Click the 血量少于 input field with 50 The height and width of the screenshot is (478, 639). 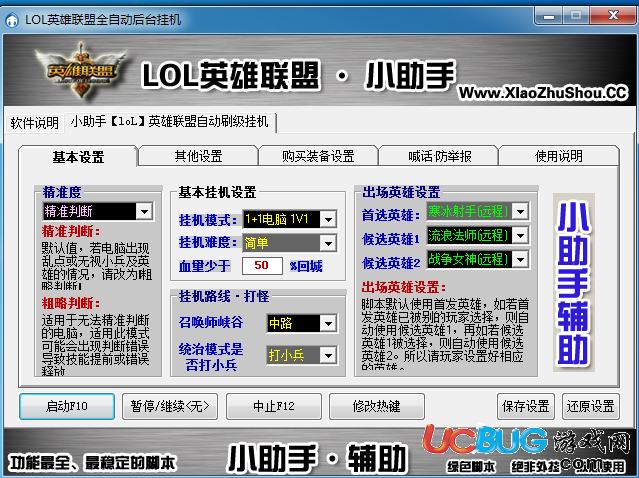[262, 266]
